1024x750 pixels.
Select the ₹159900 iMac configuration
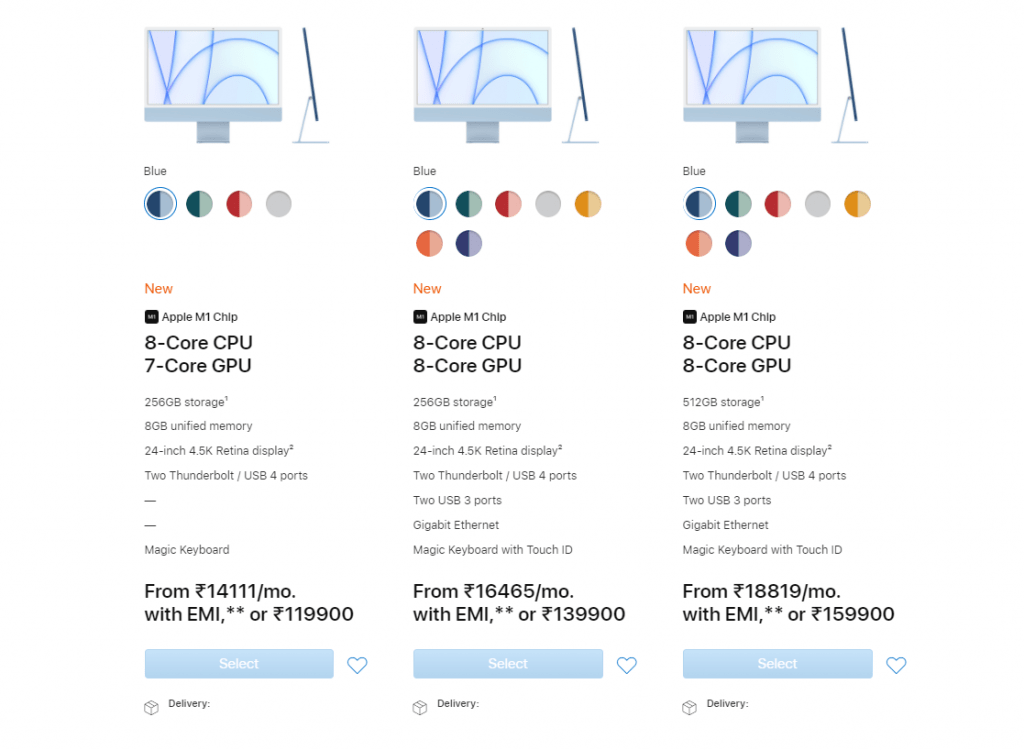[x=778, y=664]
